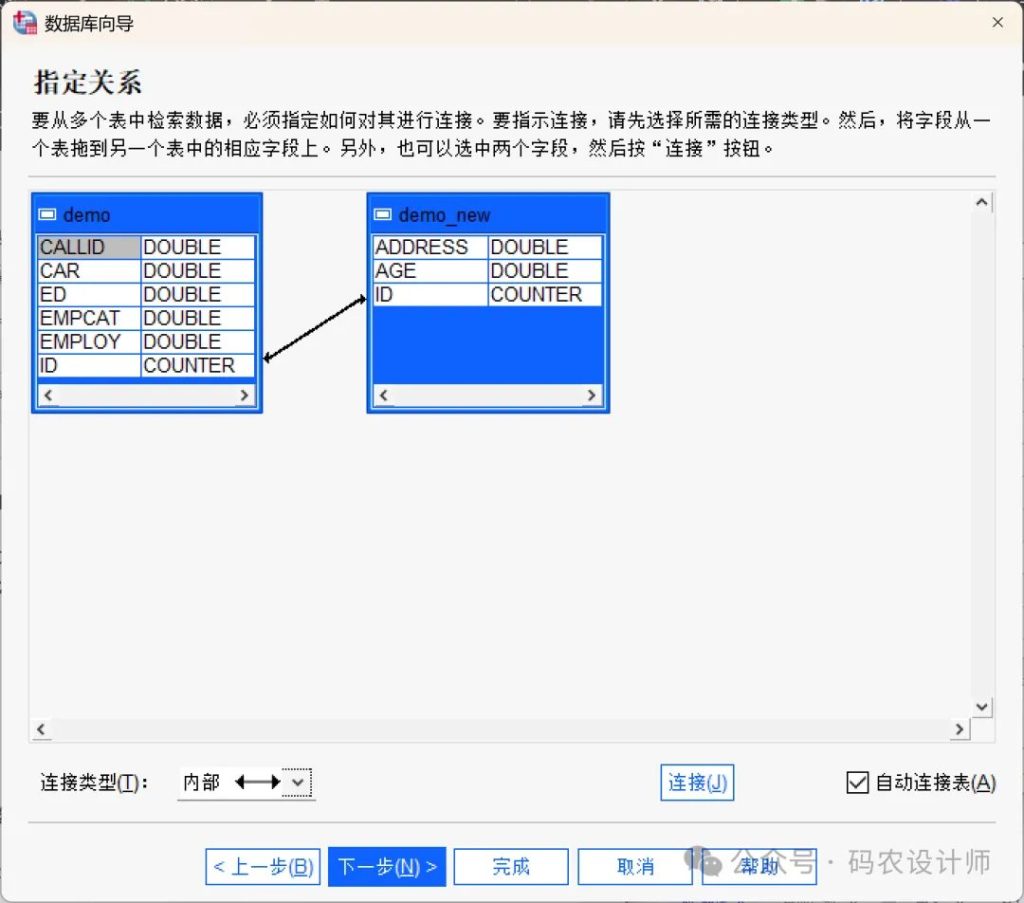Close the database wizard dialog
This screenshot has height=903, width=1024.
pos(997,22)
